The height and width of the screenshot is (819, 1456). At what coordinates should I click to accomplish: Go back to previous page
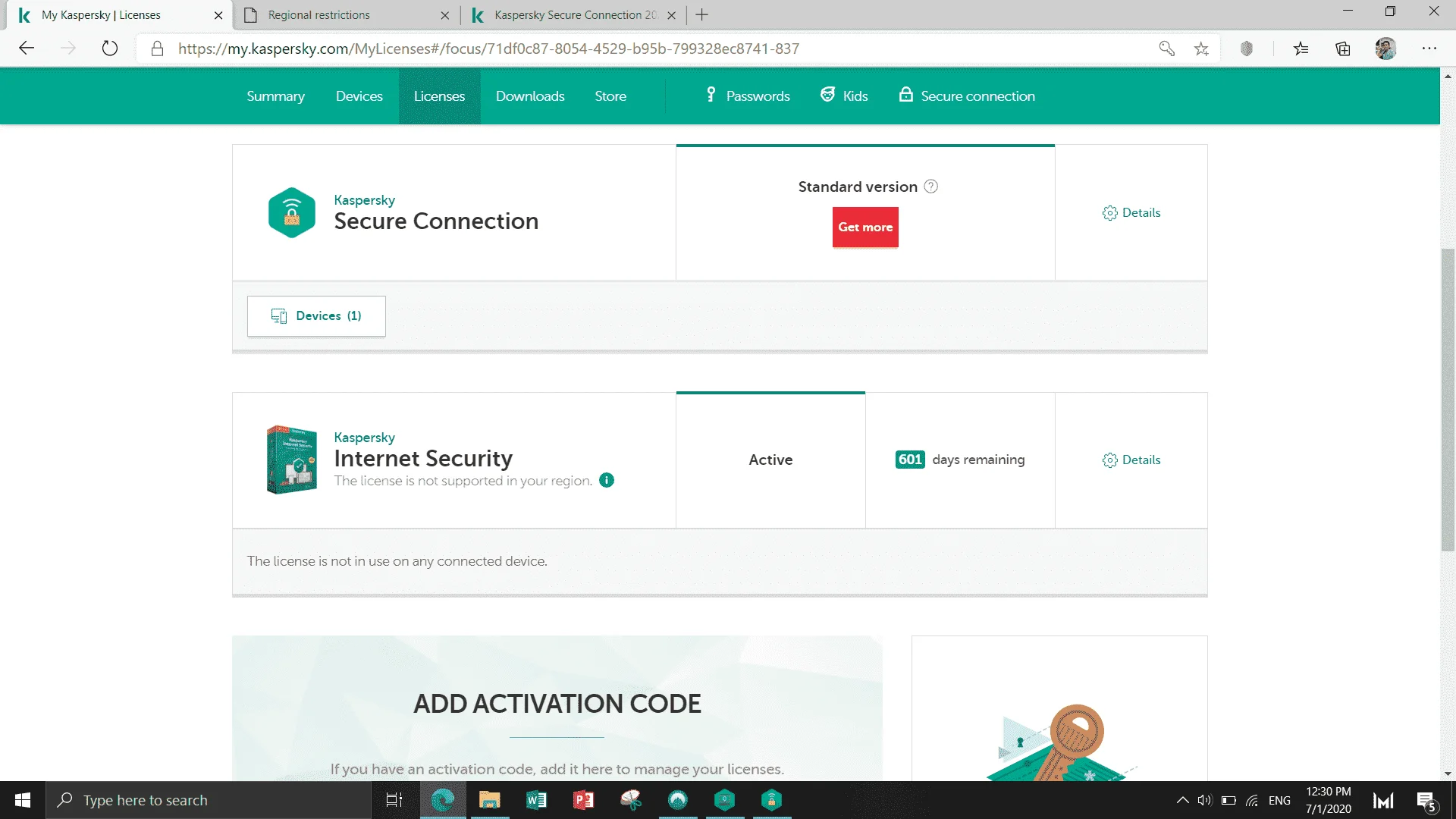(27, 49)
